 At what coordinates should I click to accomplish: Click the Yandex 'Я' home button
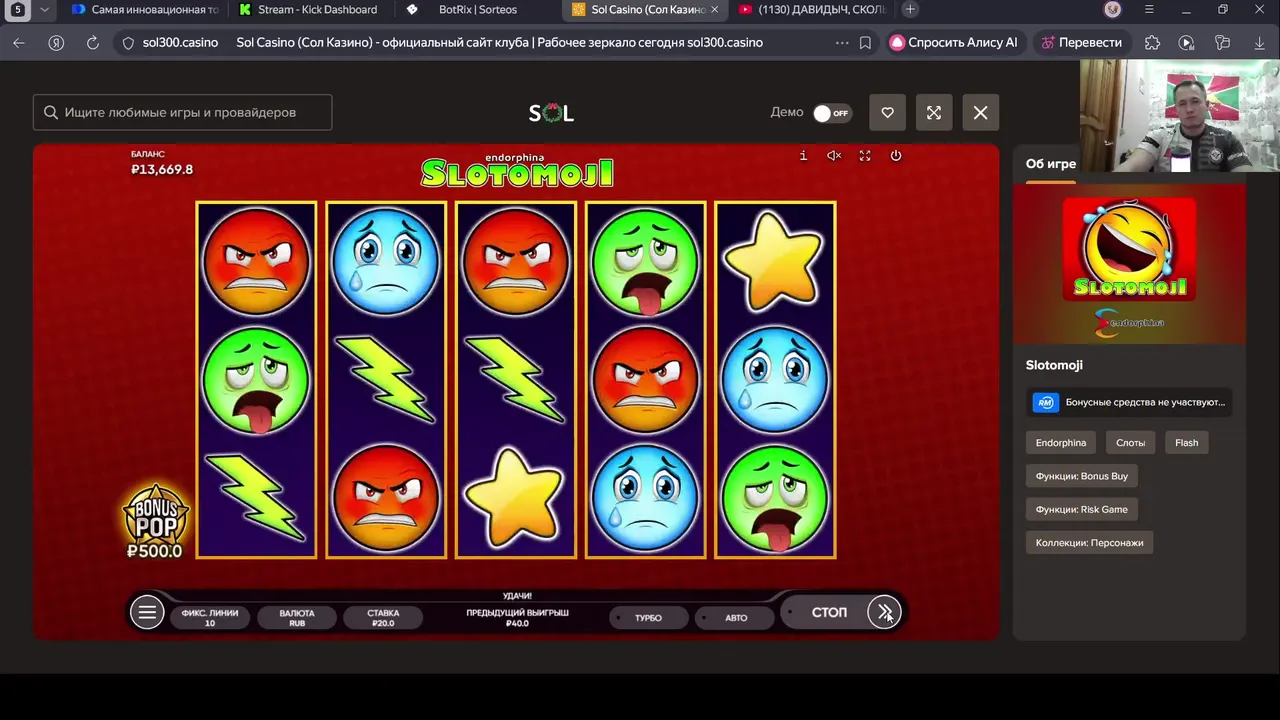56,43
